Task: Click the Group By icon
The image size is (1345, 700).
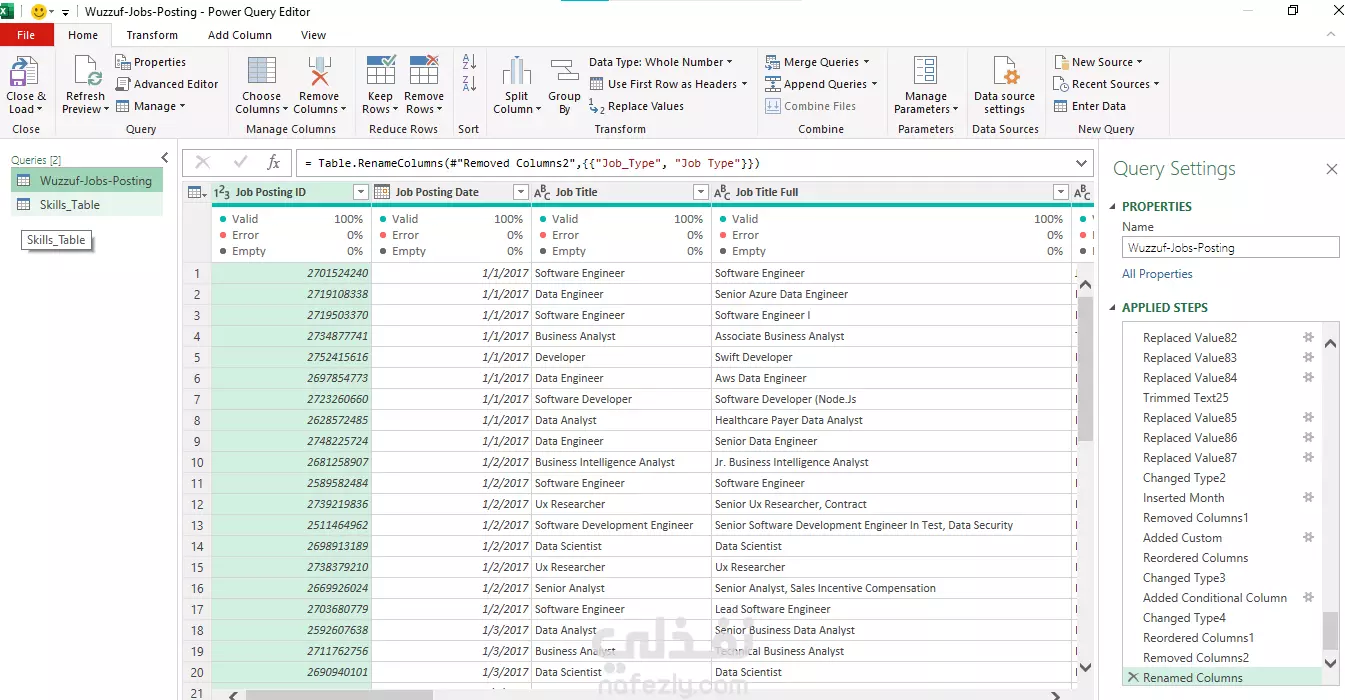Action: coord(565,72)
